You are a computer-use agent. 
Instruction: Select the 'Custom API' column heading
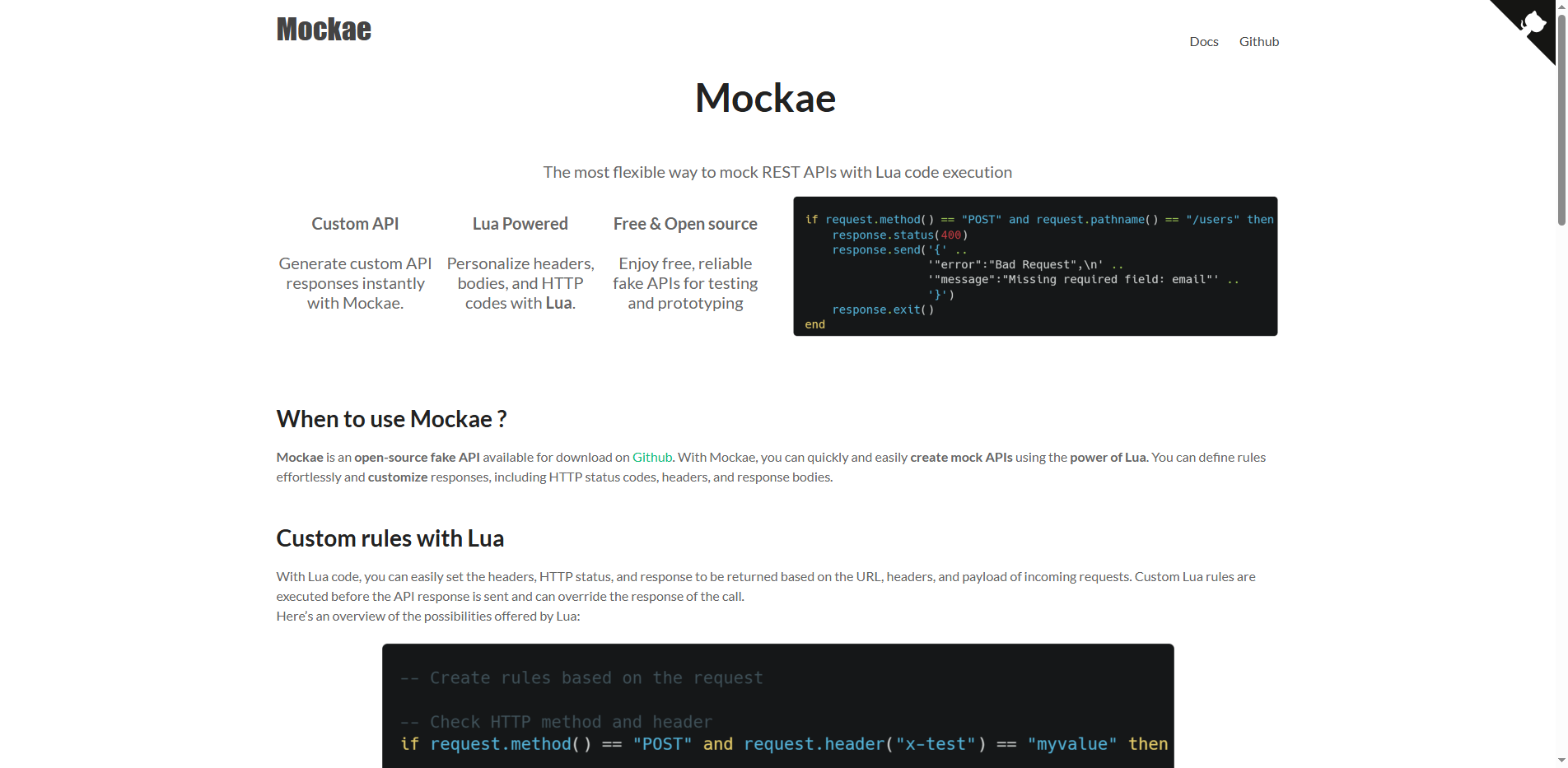(x=354, y=223)
